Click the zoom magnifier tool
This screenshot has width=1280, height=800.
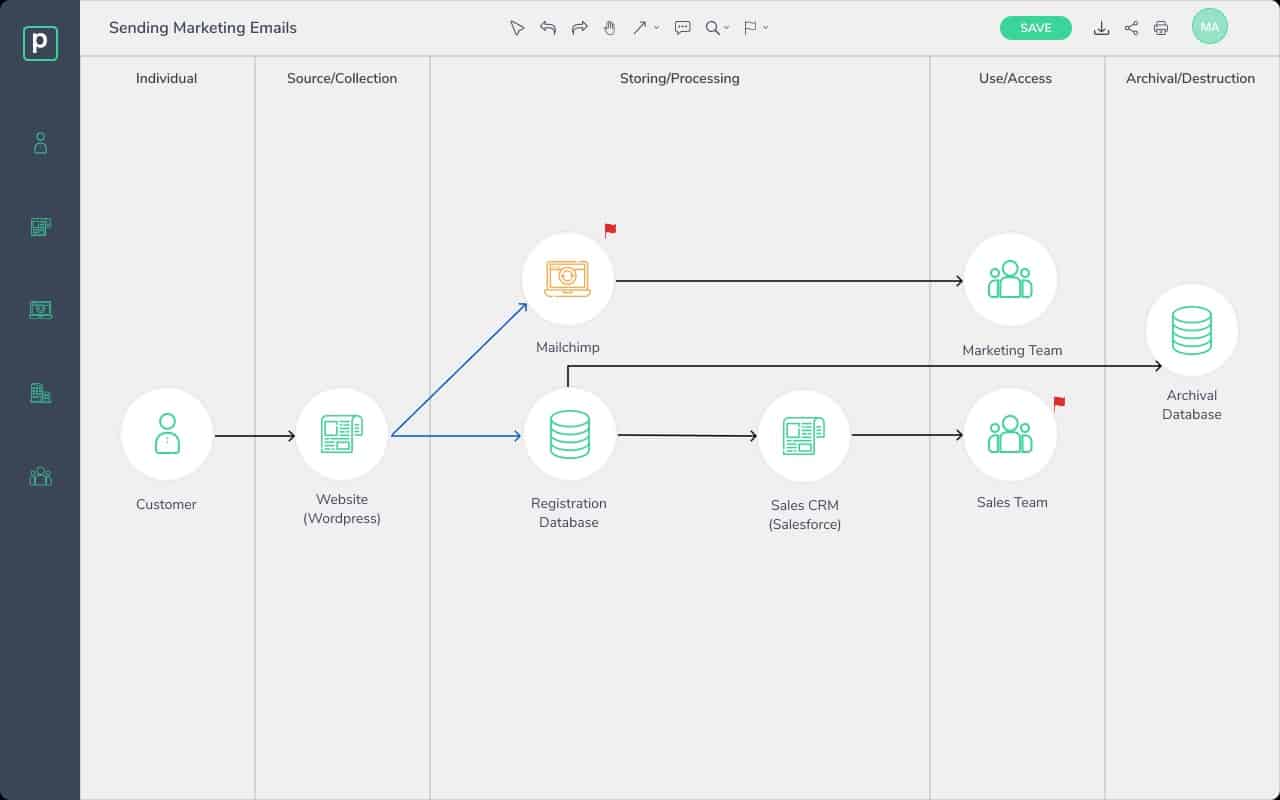(712, 28)
